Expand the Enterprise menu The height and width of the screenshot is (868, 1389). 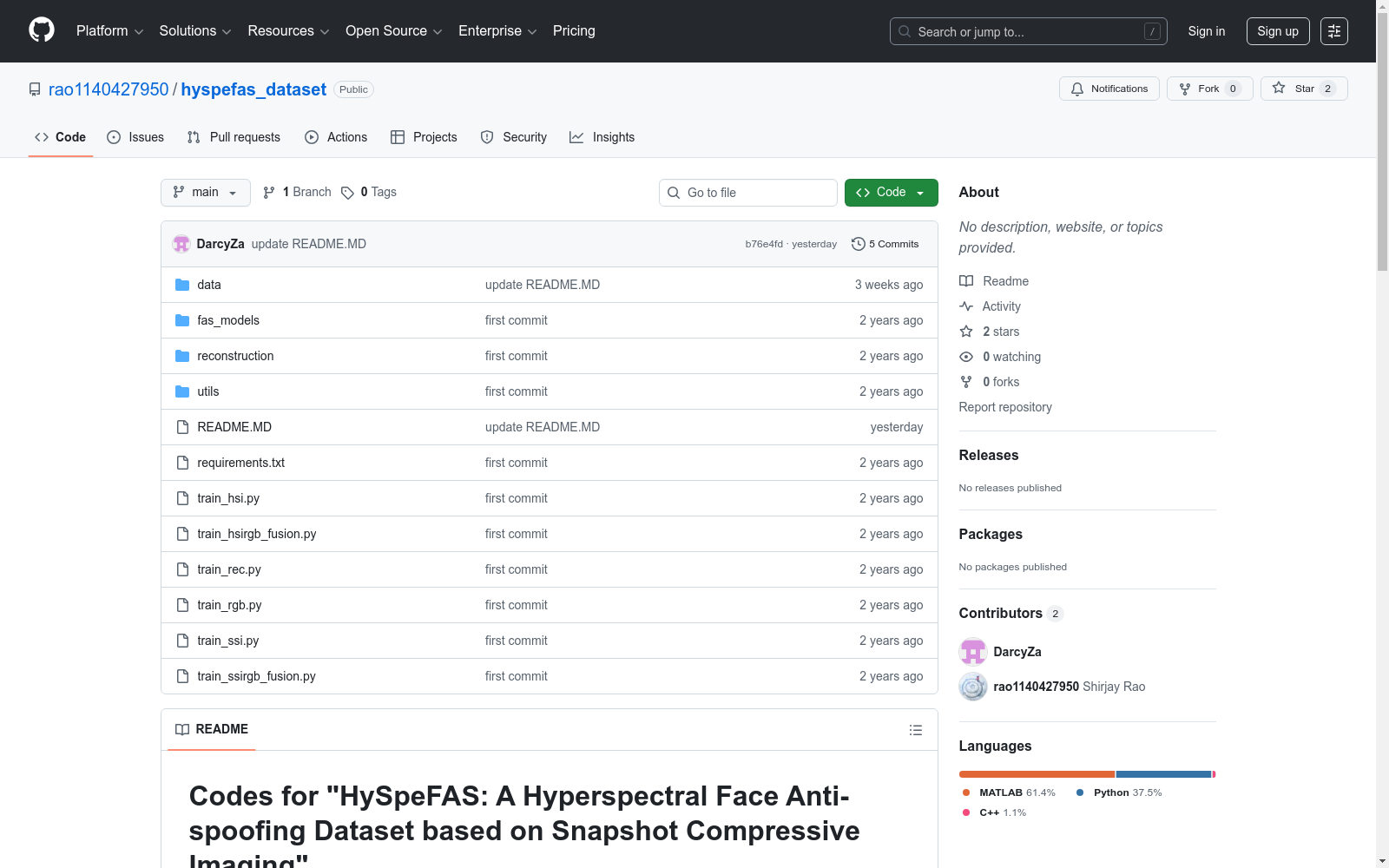(497, 31)
